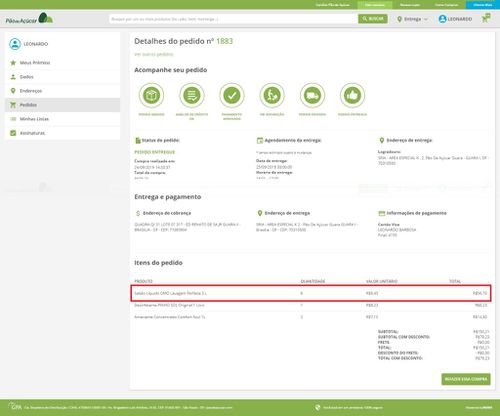This screenshot has height=416, width=500.
Task: Click the thumbs-up order delivered icon
Action: click(352, 95)
